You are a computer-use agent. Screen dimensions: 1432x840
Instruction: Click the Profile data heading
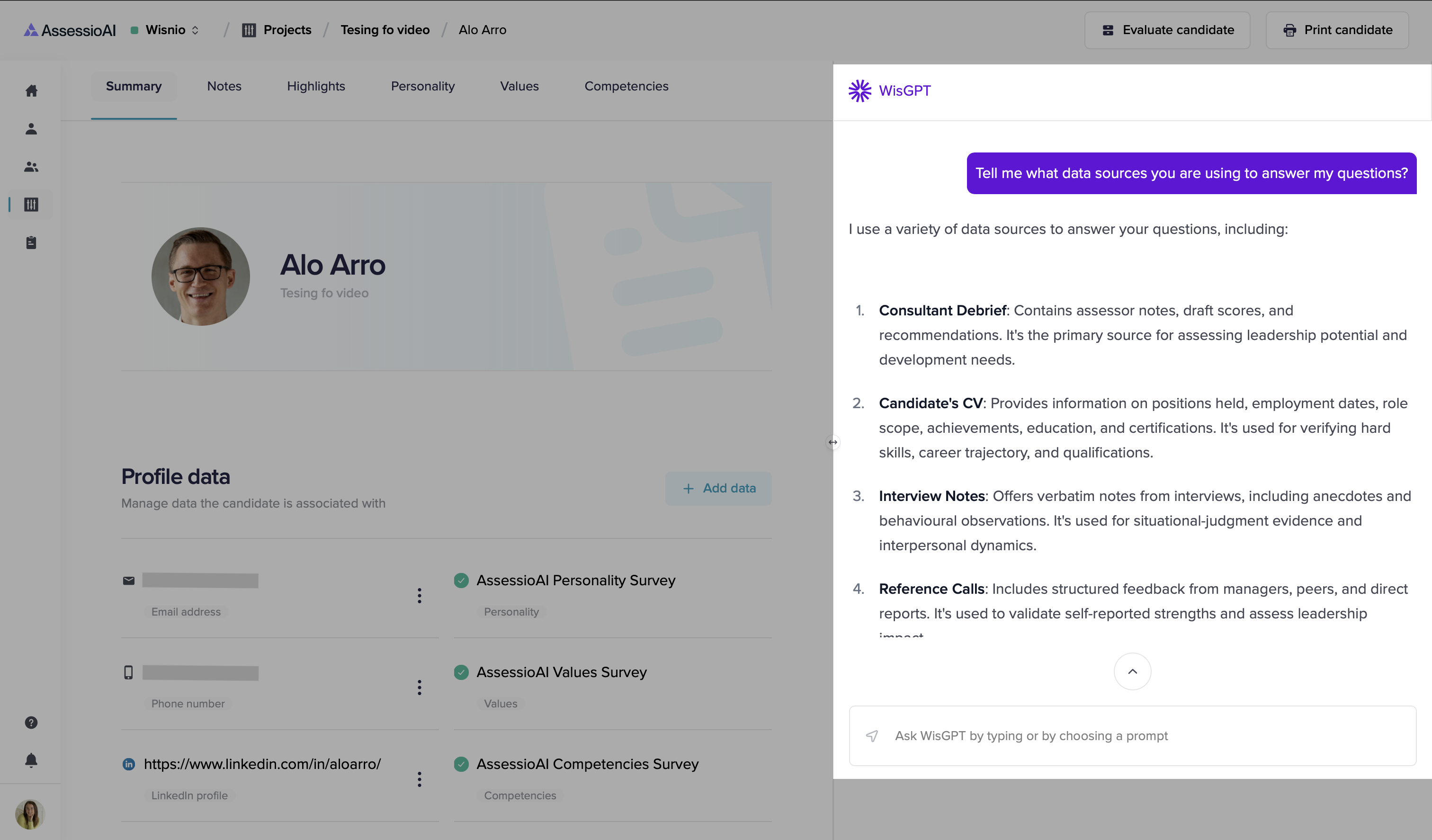(x=176, y=477)
